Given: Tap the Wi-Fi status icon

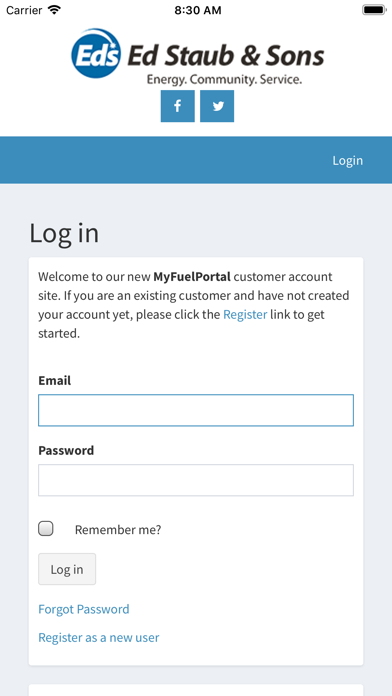Looking at the screenshot, I should pyautogui.click(x=55, y=10).
